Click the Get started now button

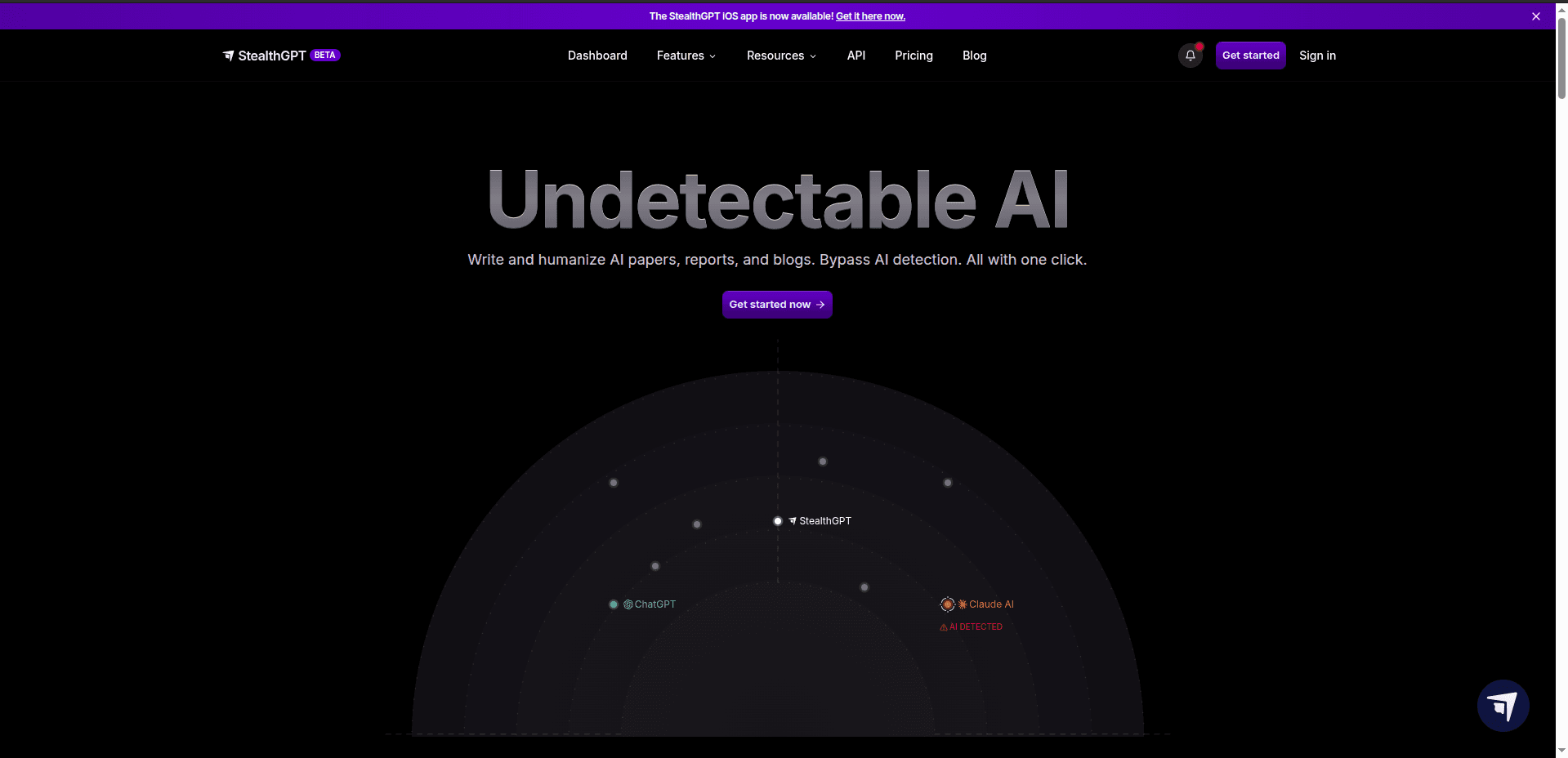777,305
